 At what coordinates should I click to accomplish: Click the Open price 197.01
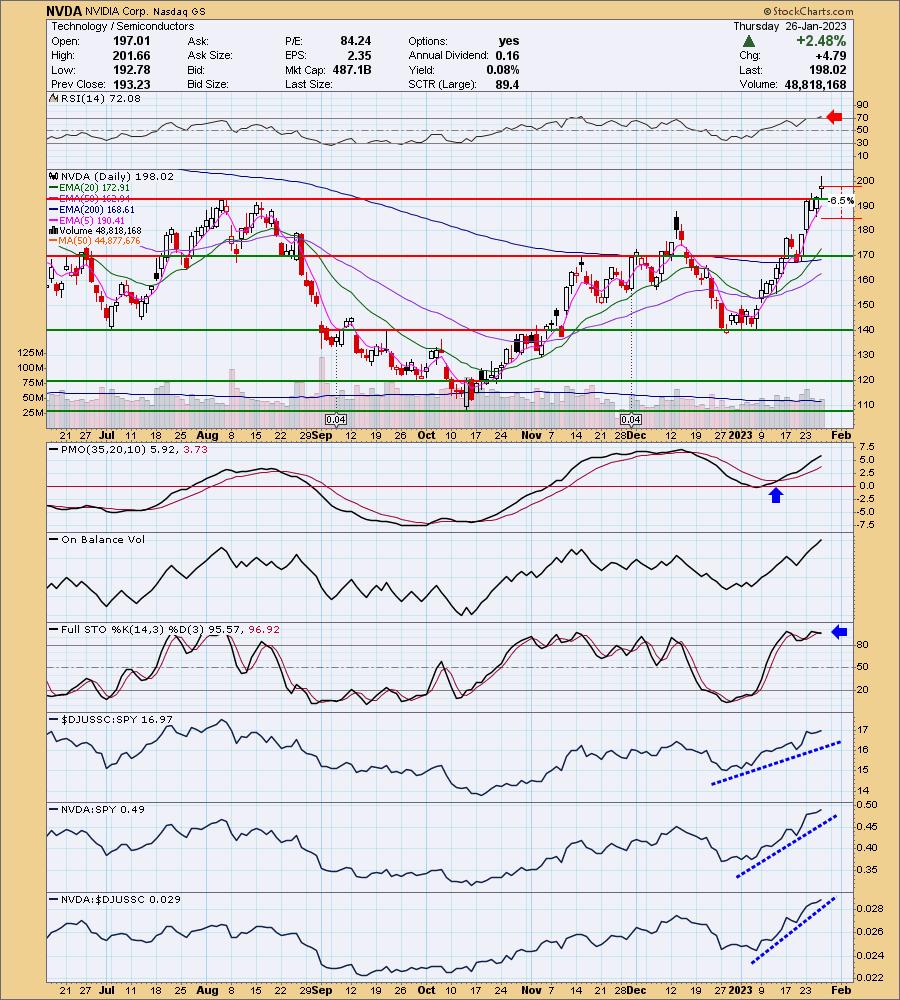pyautogui.click(x=131, y=41)
